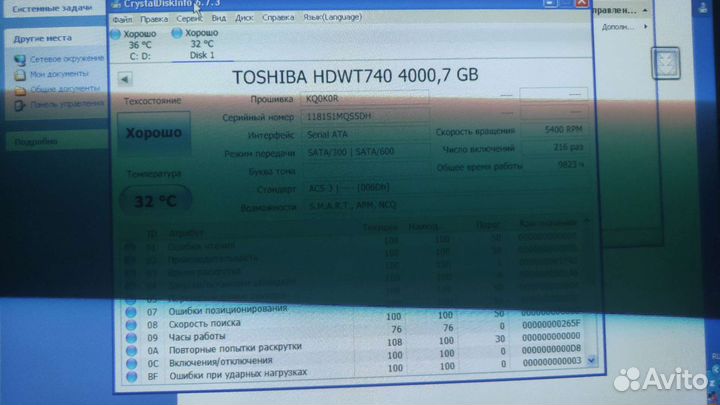Open the Справка menu

[x=278, y=18]
